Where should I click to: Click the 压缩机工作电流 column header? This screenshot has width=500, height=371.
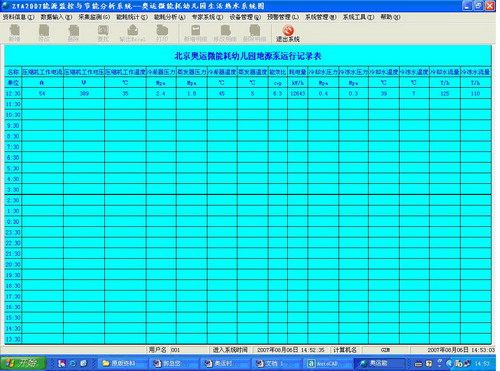click(x=42, y=72)
